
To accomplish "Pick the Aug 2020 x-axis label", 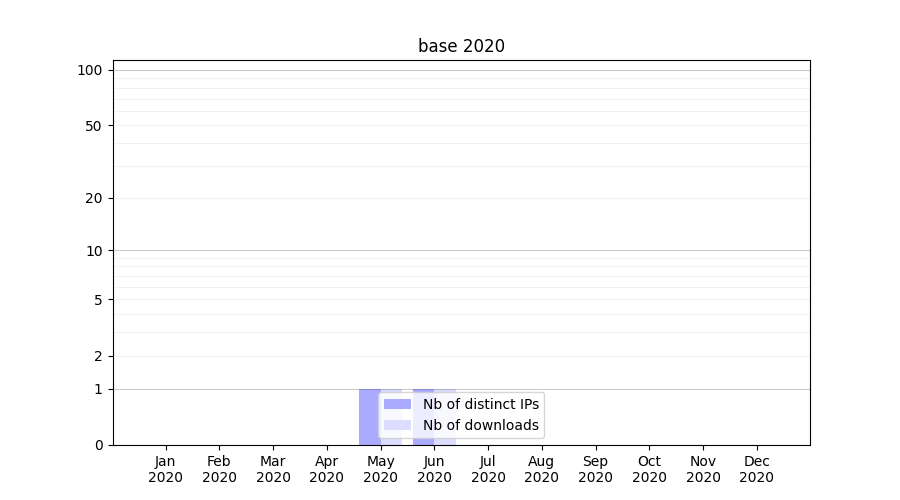I will [x=541, y=469].
